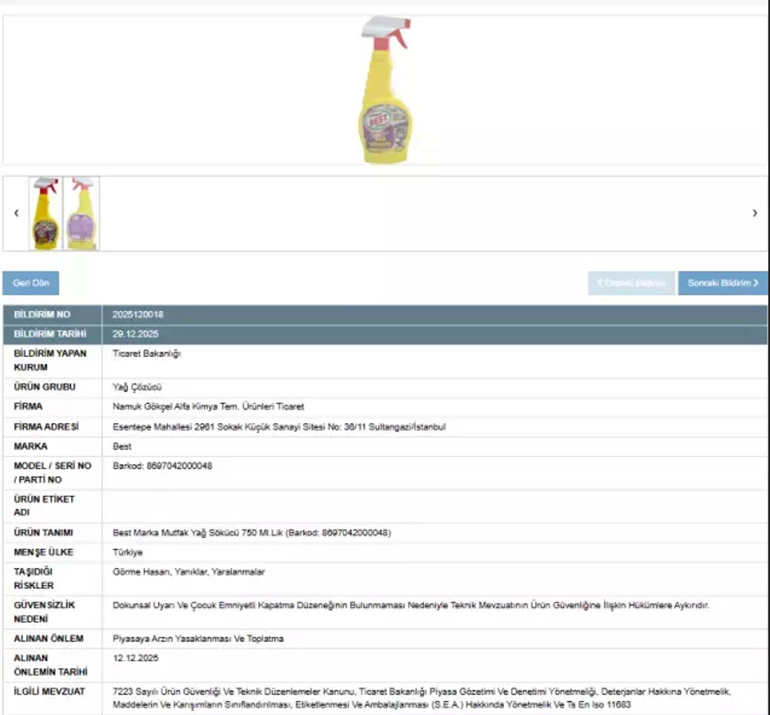Viewport: 770px width, 715px height.
Task: Go to Sonraki Bildirim
Action: [722, 283]
